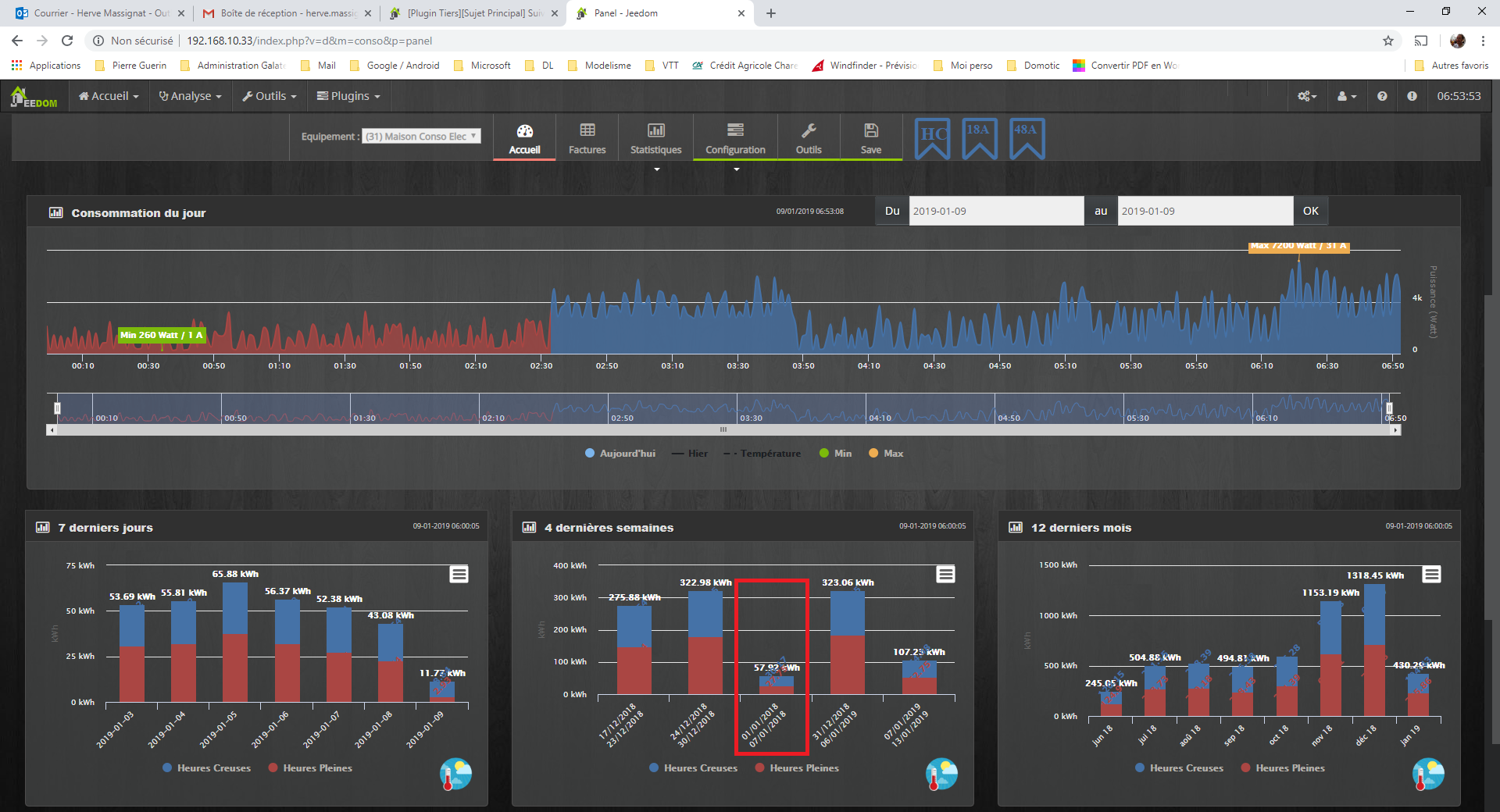Toggle Température series in day chart legend
Viewport: 1500px width, 812px height.
coord(762,454)
